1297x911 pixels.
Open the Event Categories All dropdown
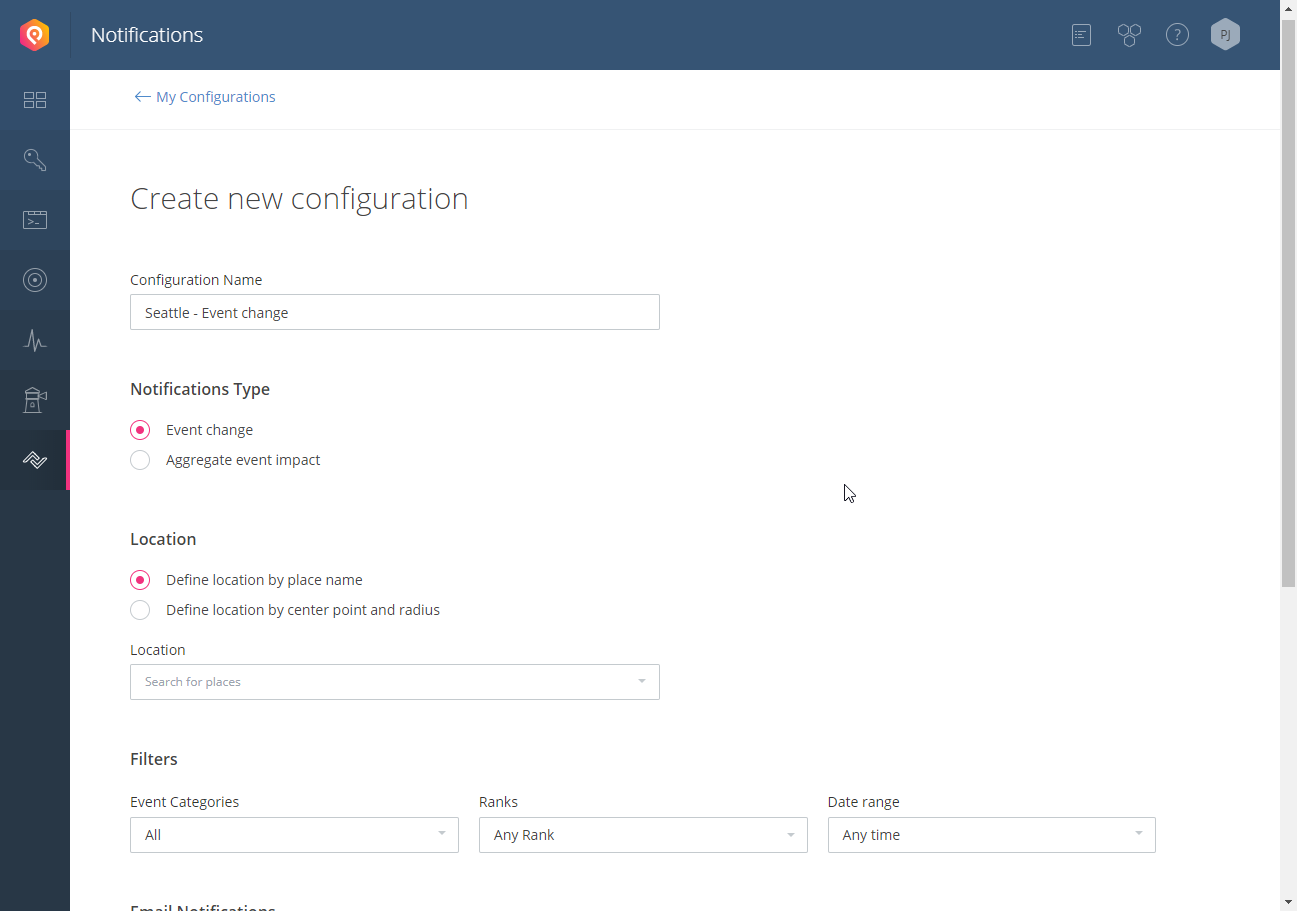point(294,835)
